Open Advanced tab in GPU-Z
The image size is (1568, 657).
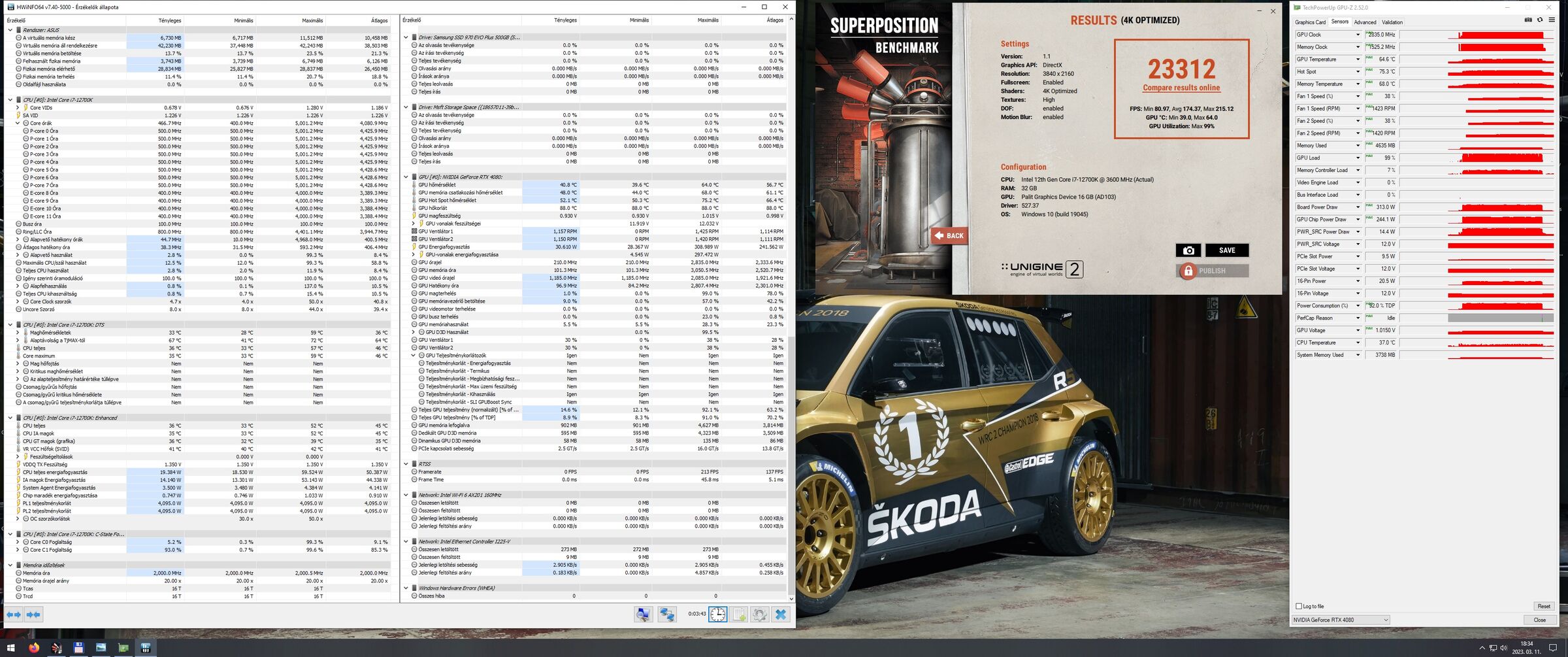click(1365, 22)
